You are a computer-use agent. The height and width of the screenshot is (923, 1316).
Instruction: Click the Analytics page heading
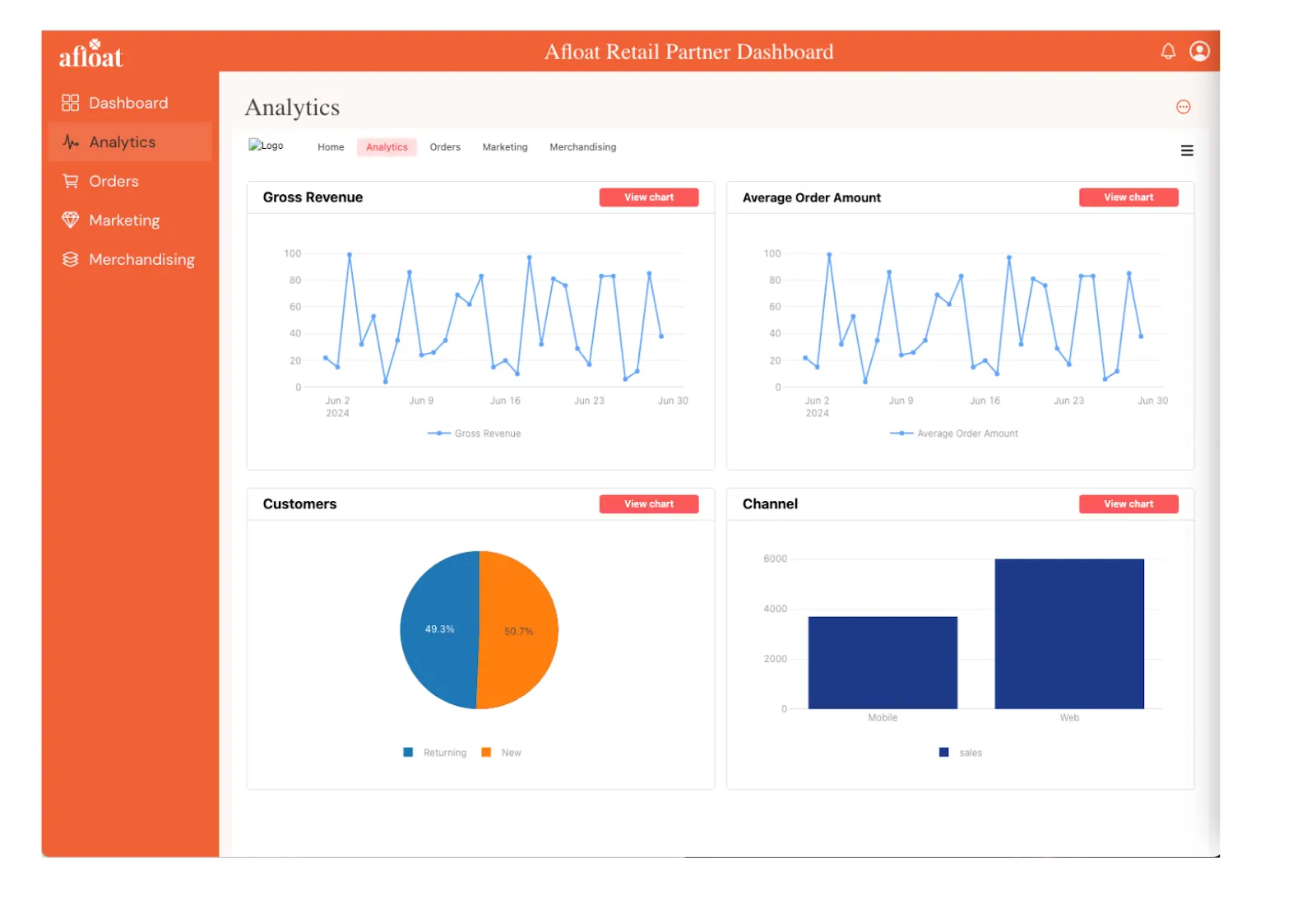pyautogui.click(x=292, y=108)
